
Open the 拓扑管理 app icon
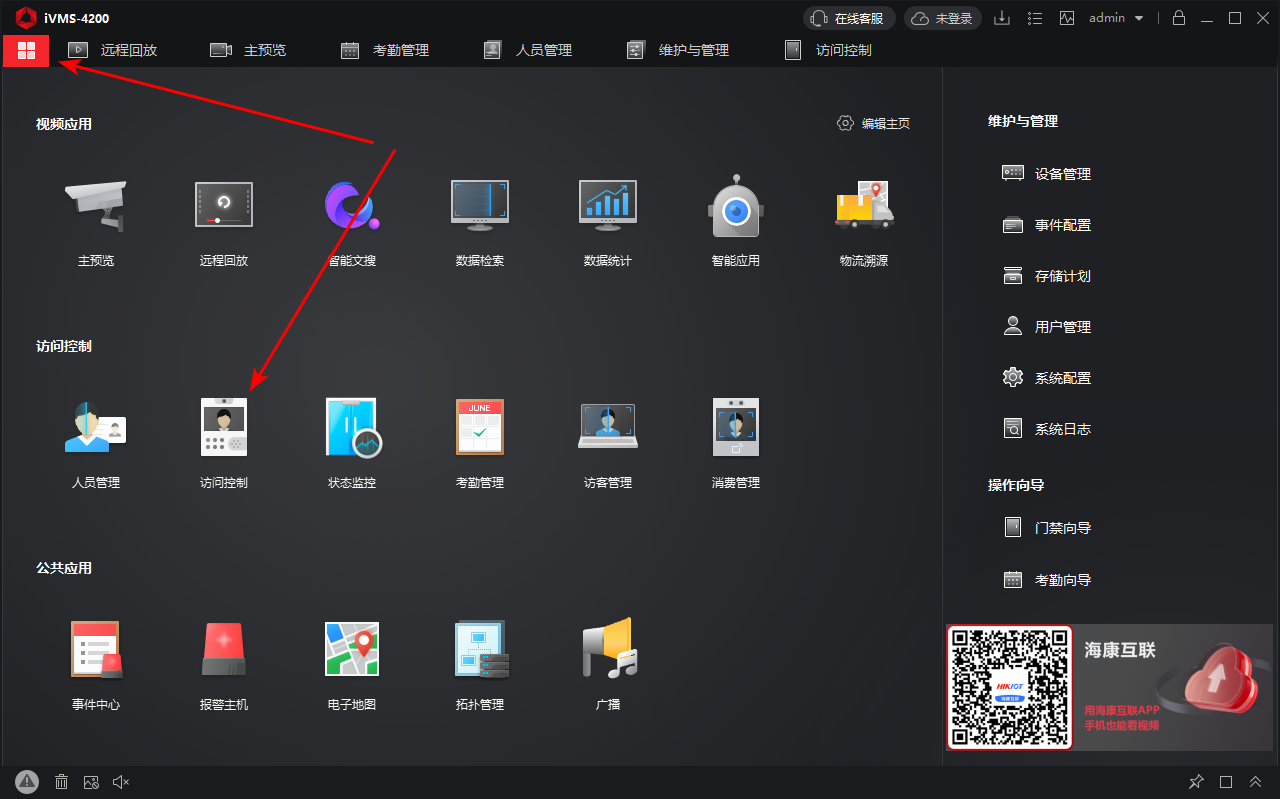pyautogui.click(x=480, y=650)
